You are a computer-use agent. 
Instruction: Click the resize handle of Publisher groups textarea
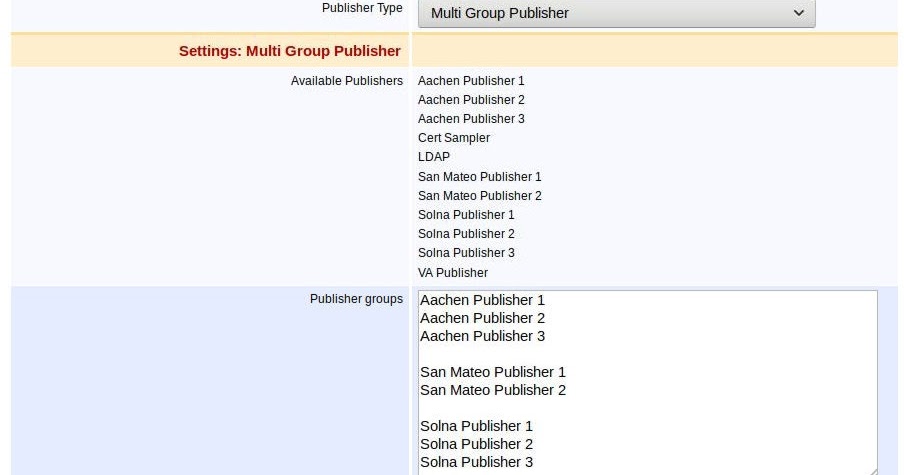pyautogui.click(x=873, y=471)
